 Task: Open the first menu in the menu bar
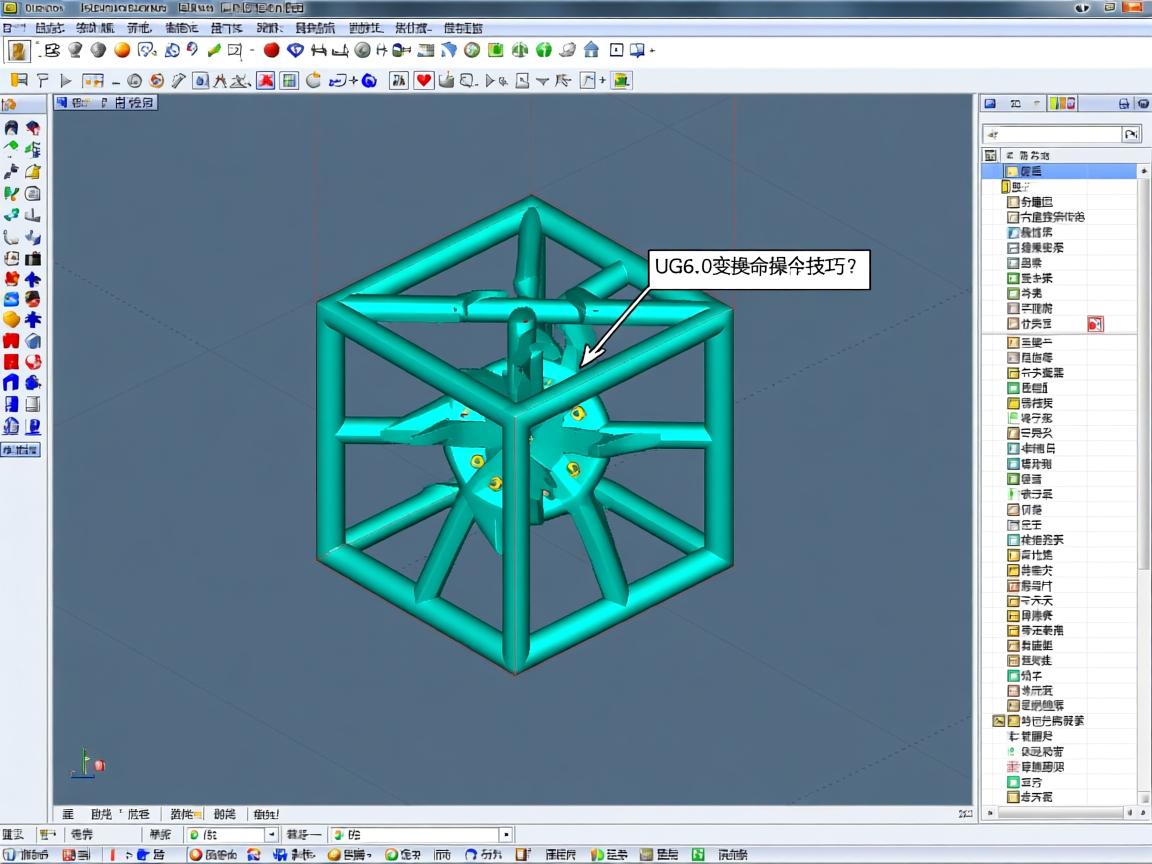(15, 28)
